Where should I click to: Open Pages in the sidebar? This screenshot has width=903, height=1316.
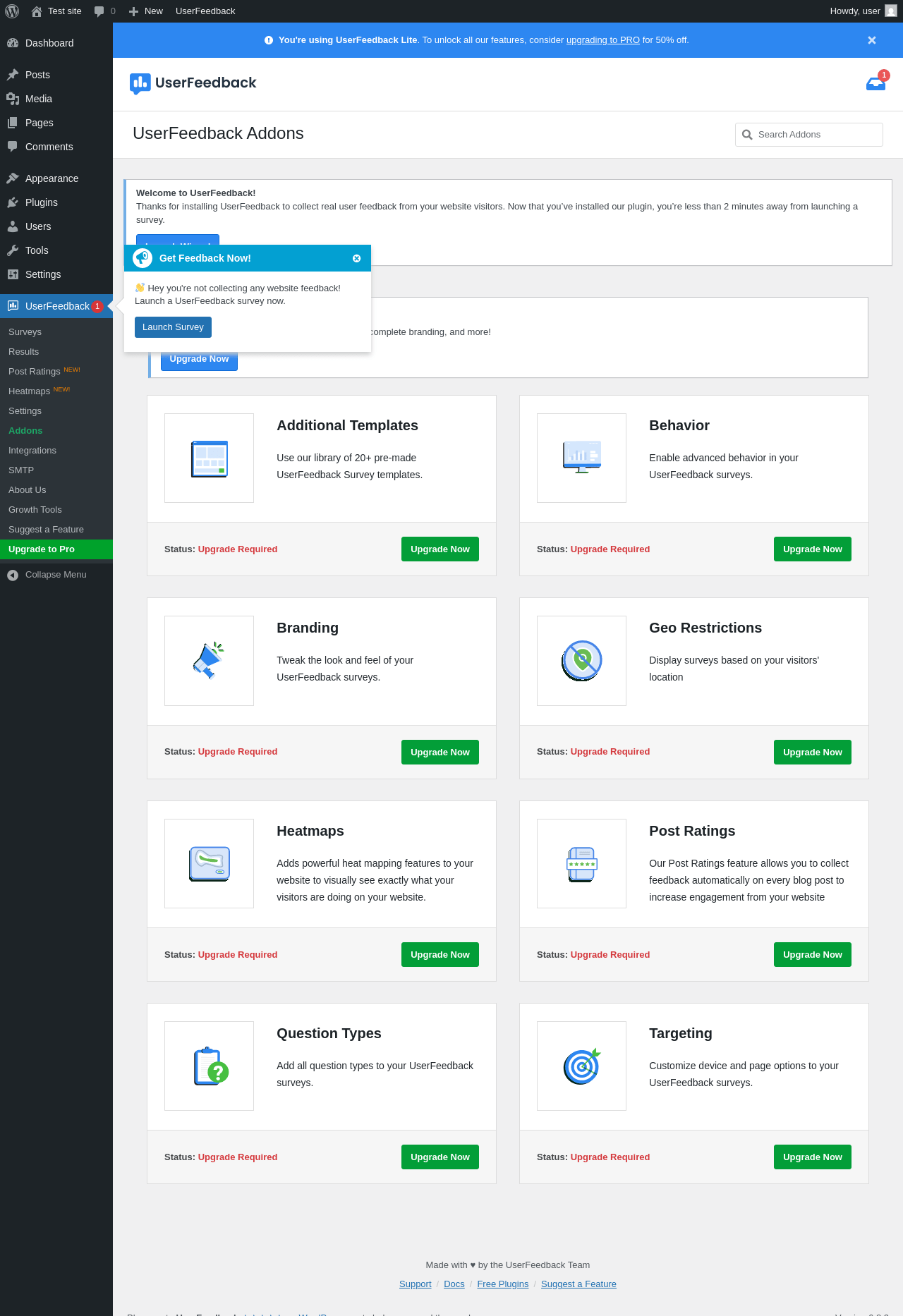tap(56, 123)
